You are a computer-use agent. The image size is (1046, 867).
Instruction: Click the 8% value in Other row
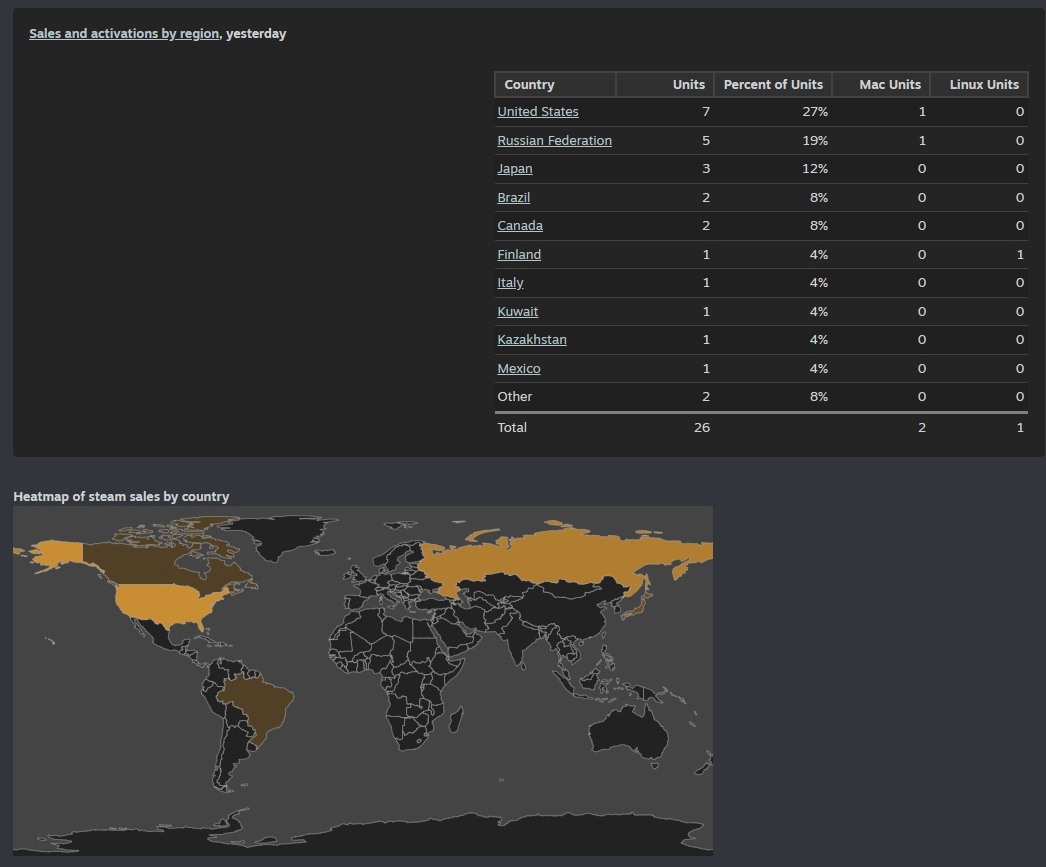pos(819,396)
